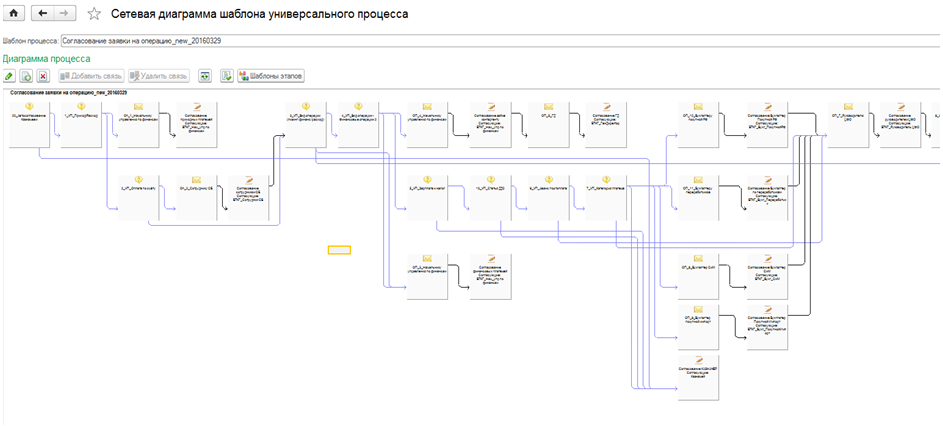Go back using the left arrow
The width and height of the screenshot is (943, 426).
pyautogui.click(x=42, y=14)
